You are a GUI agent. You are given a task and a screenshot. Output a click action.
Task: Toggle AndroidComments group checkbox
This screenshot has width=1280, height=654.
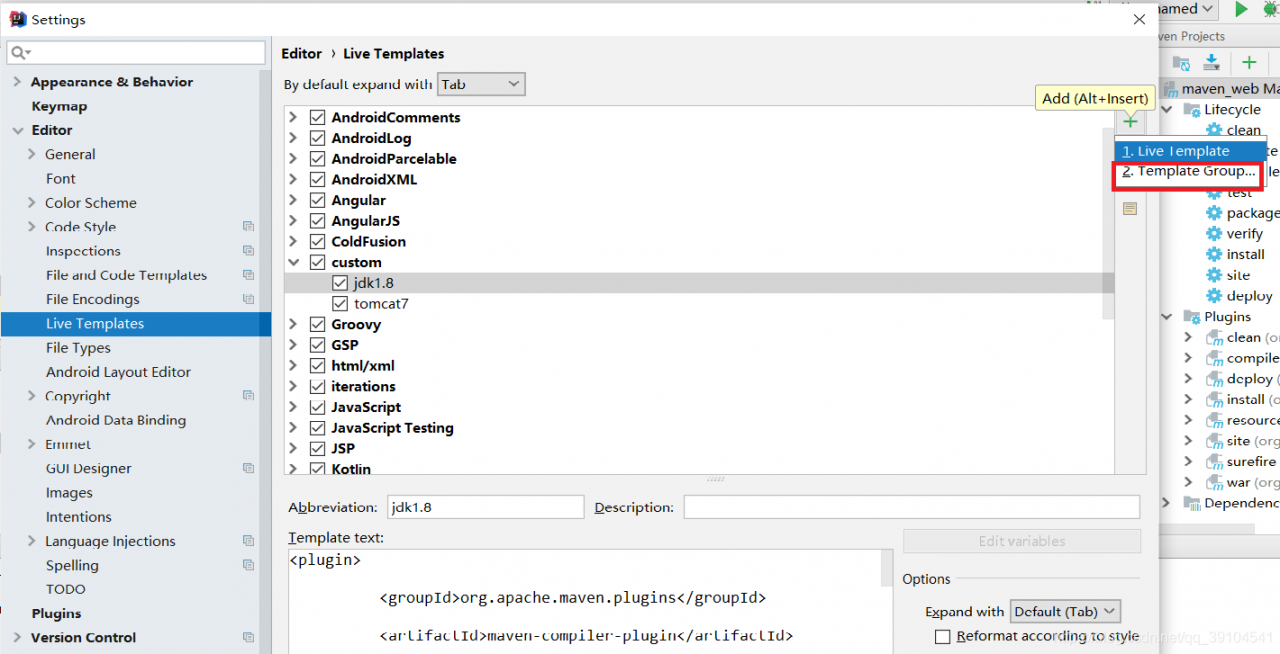[317, 117]
